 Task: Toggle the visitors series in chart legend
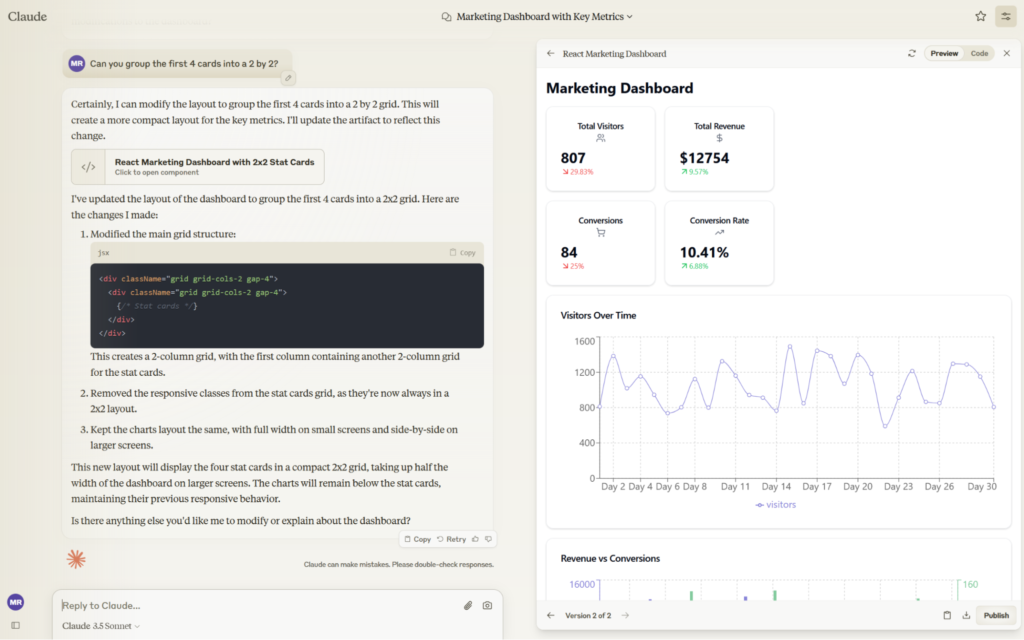(776, 505)
